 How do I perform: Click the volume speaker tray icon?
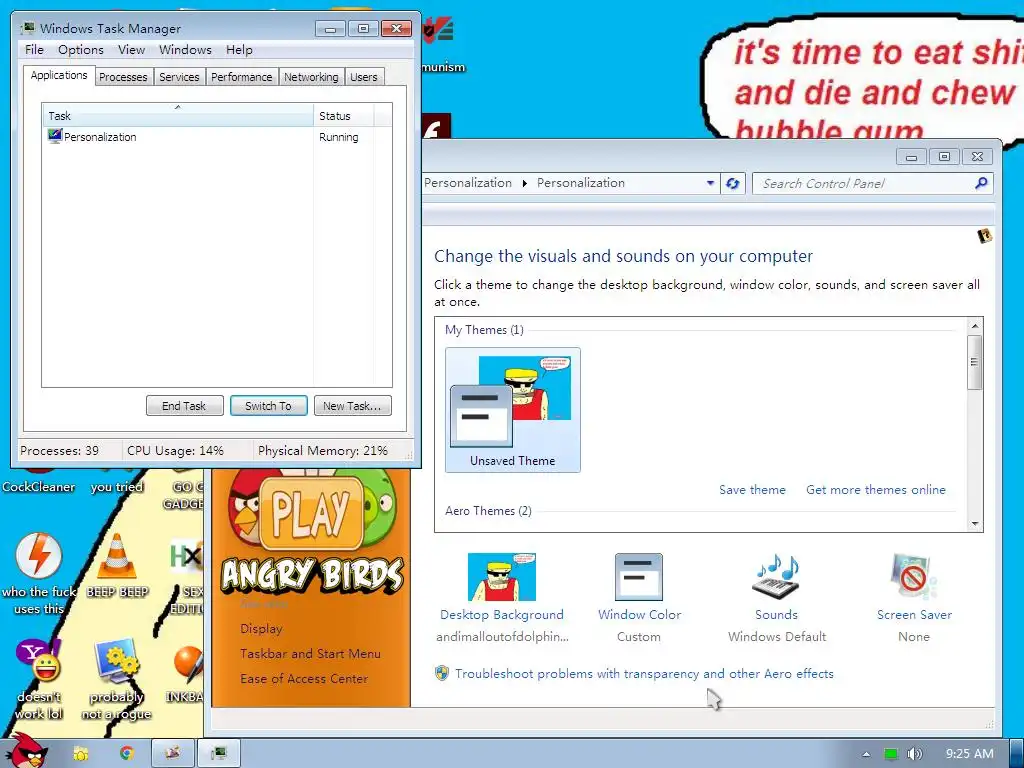(x=914, y=754)
